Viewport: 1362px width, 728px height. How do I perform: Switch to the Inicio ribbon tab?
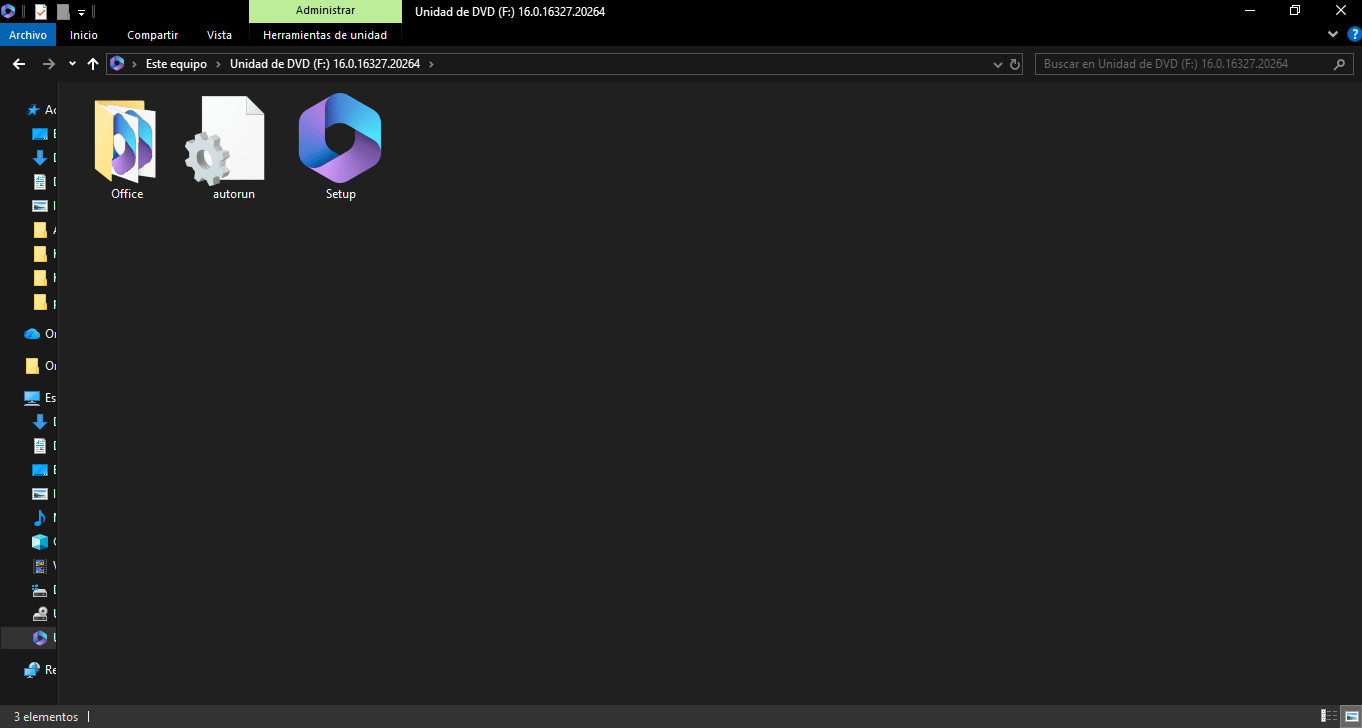pos(84,35)
